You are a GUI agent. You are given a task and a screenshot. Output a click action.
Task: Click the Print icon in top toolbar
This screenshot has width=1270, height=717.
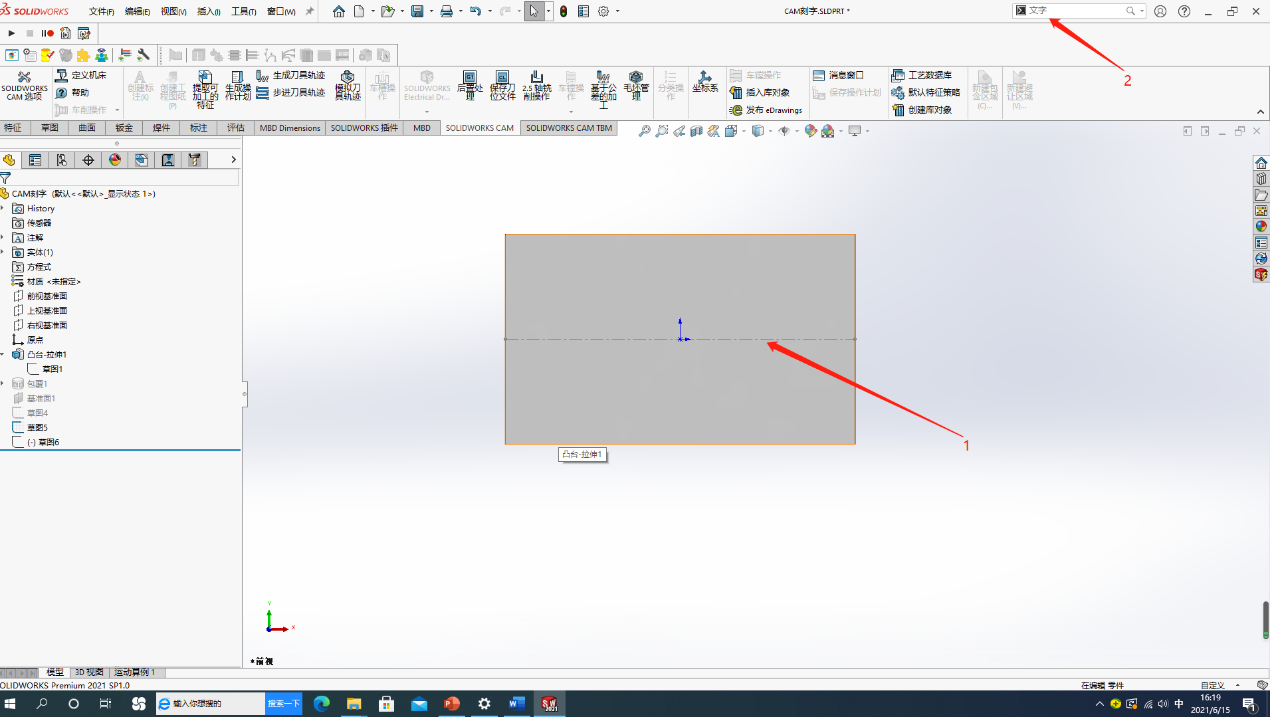447,11
